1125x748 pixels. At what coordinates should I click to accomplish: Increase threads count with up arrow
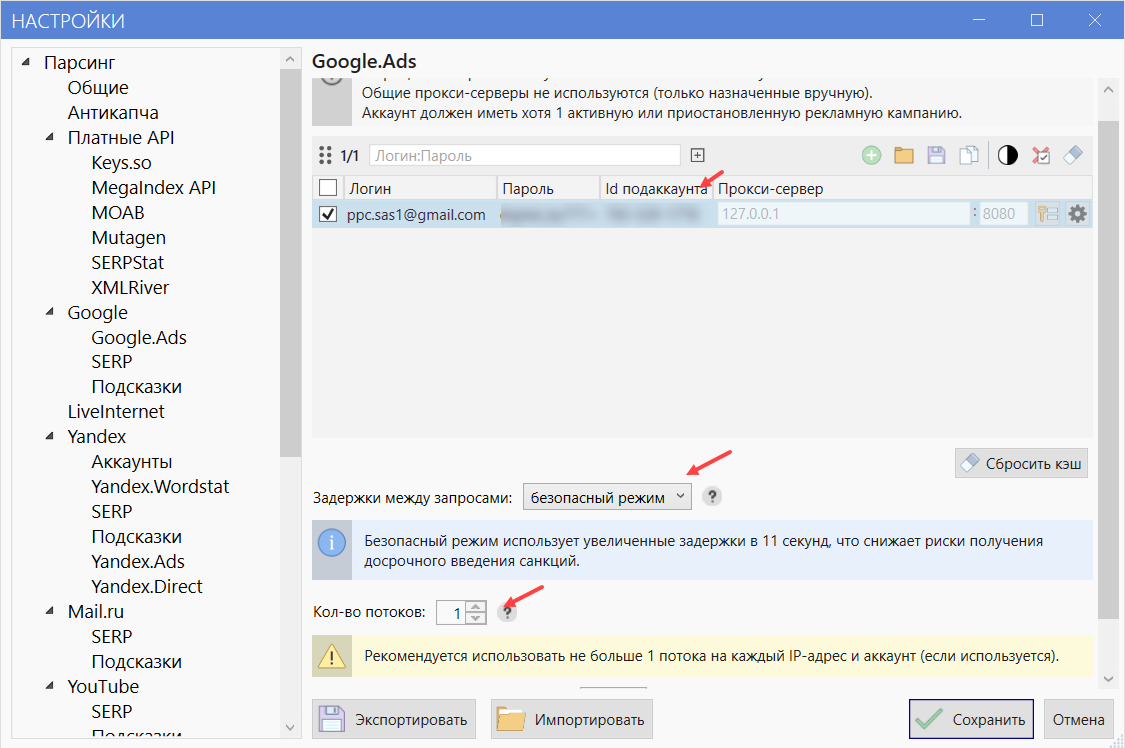(x=476, y=607)
